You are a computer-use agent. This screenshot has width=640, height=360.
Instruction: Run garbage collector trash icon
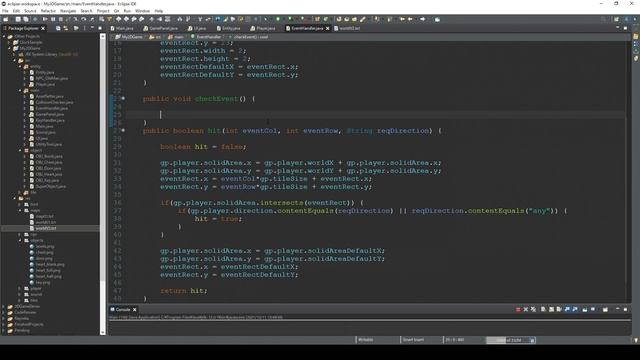(532, 340)
